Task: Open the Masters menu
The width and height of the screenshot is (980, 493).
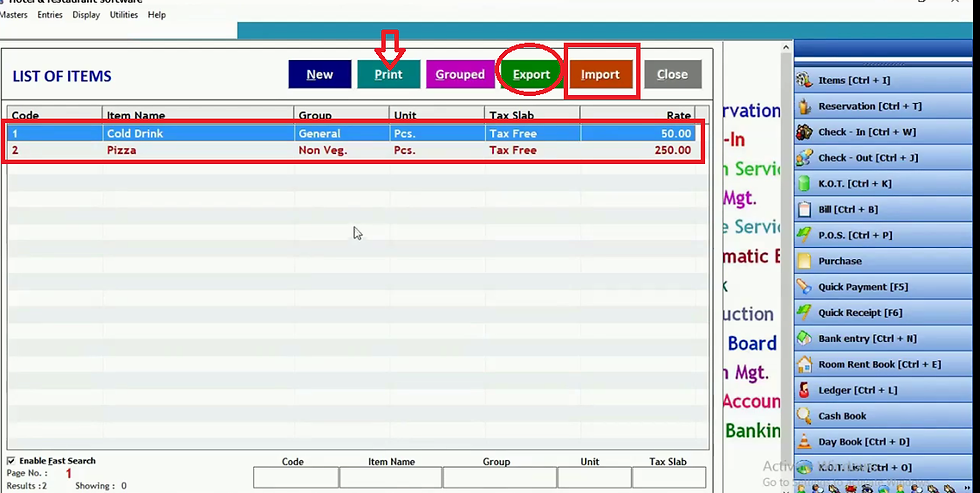Action: pos(13,14)
